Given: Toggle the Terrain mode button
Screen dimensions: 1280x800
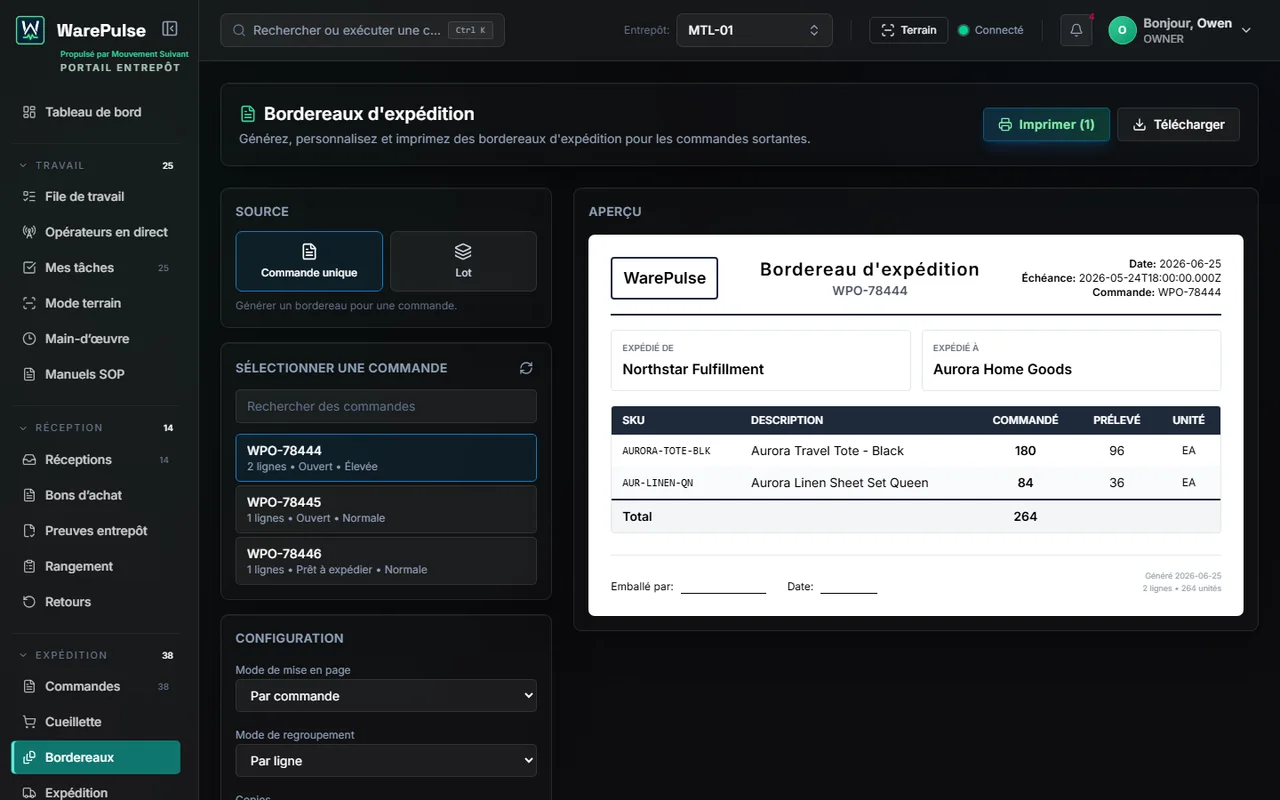Looking at the screenshot, I should click(x=909, y=30).
